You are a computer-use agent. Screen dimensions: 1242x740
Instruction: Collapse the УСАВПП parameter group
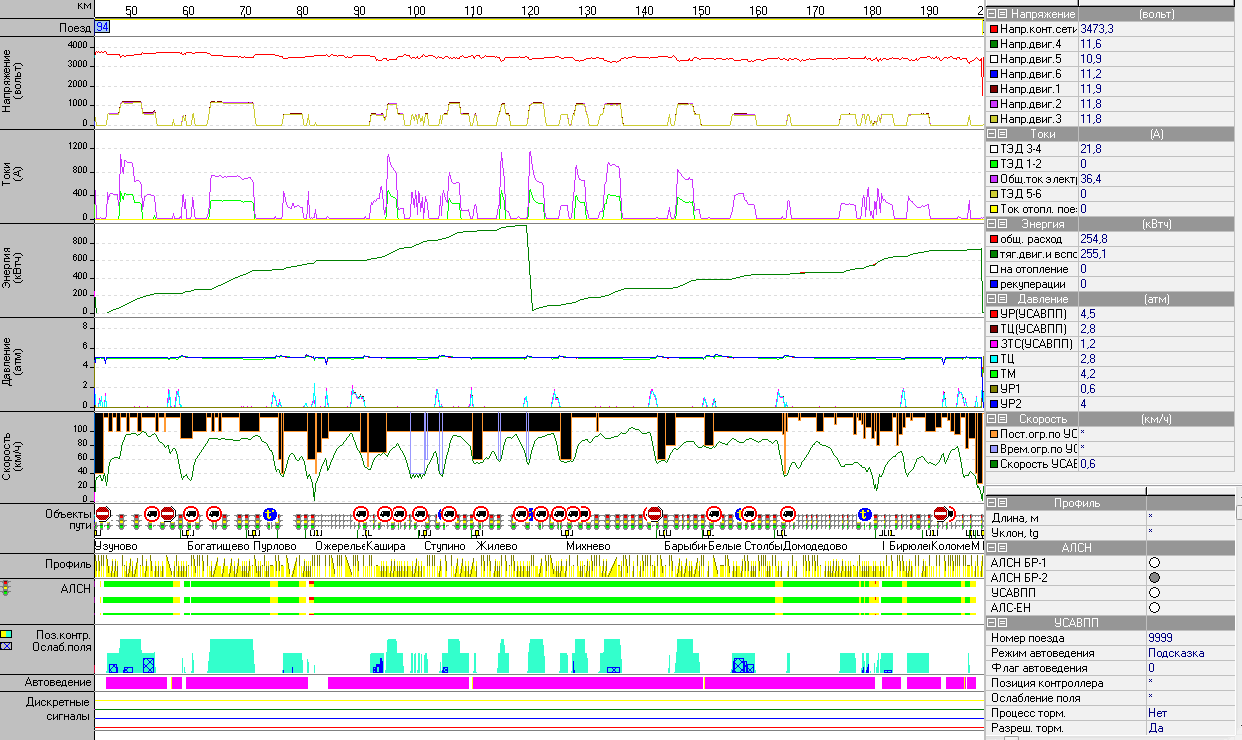(991, 622)
